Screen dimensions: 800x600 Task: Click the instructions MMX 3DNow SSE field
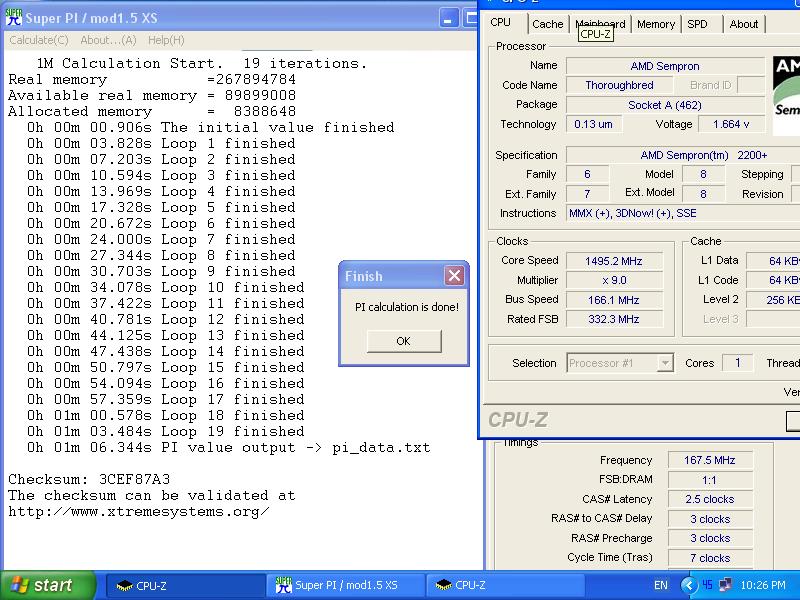click(683, 213)
